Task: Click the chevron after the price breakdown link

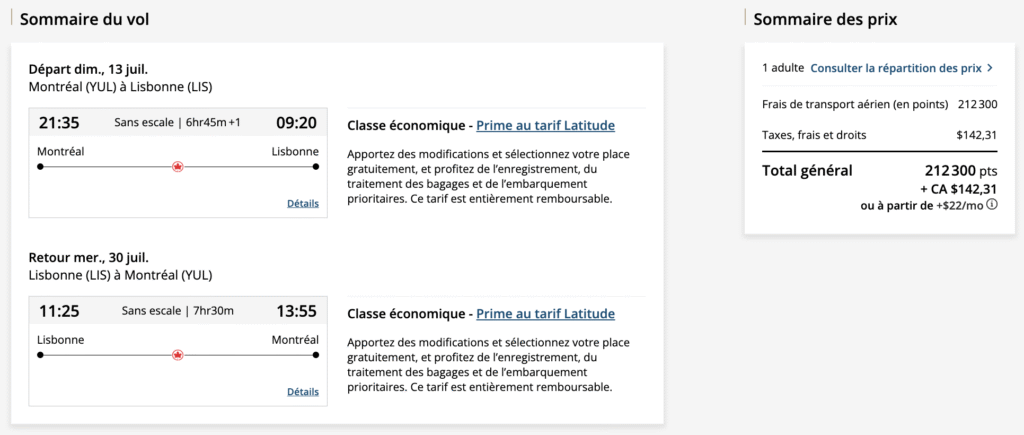Action: pyautogui.click(x=990, y=68)
